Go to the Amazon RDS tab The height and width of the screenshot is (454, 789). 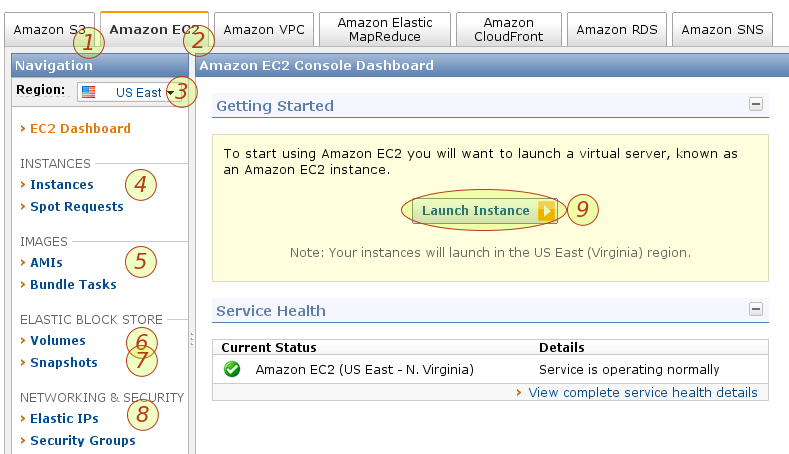point(617,29)
